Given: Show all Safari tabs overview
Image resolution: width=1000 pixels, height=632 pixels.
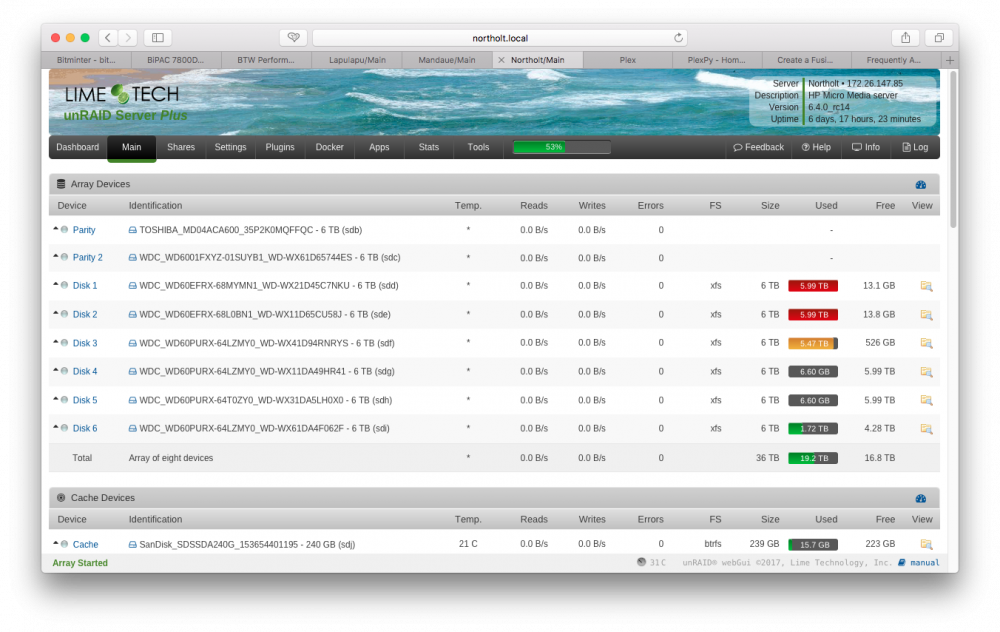Looking at the screenshot, I should point(939,38).
